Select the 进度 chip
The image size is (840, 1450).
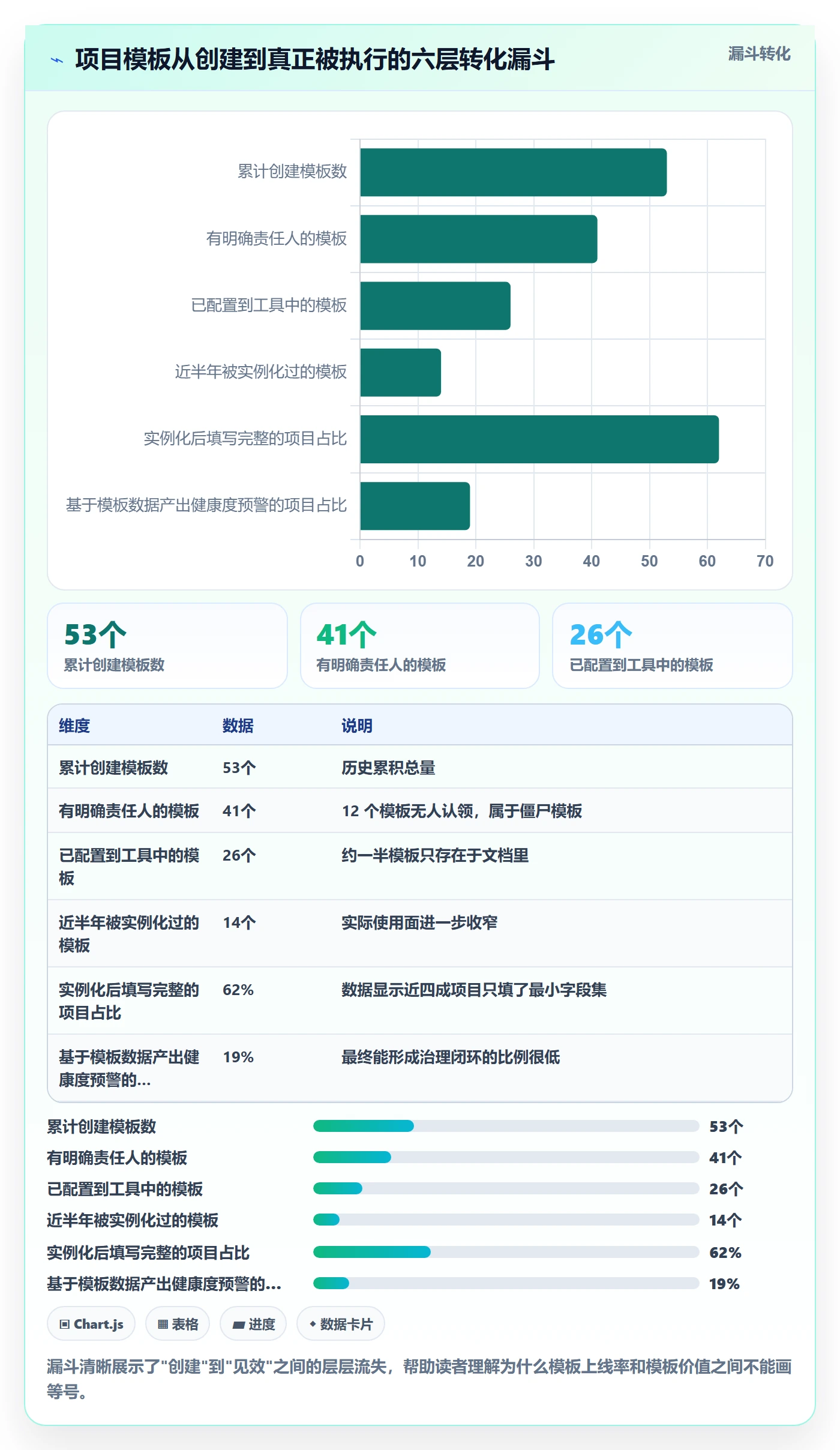[x=253, y=1323]
